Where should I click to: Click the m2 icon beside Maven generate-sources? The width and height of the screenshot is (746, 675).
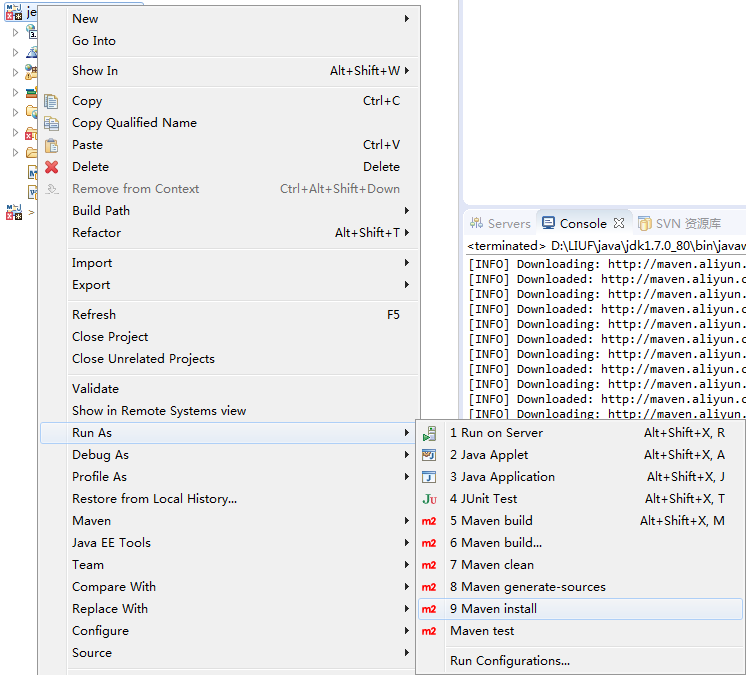click(429, 587)
